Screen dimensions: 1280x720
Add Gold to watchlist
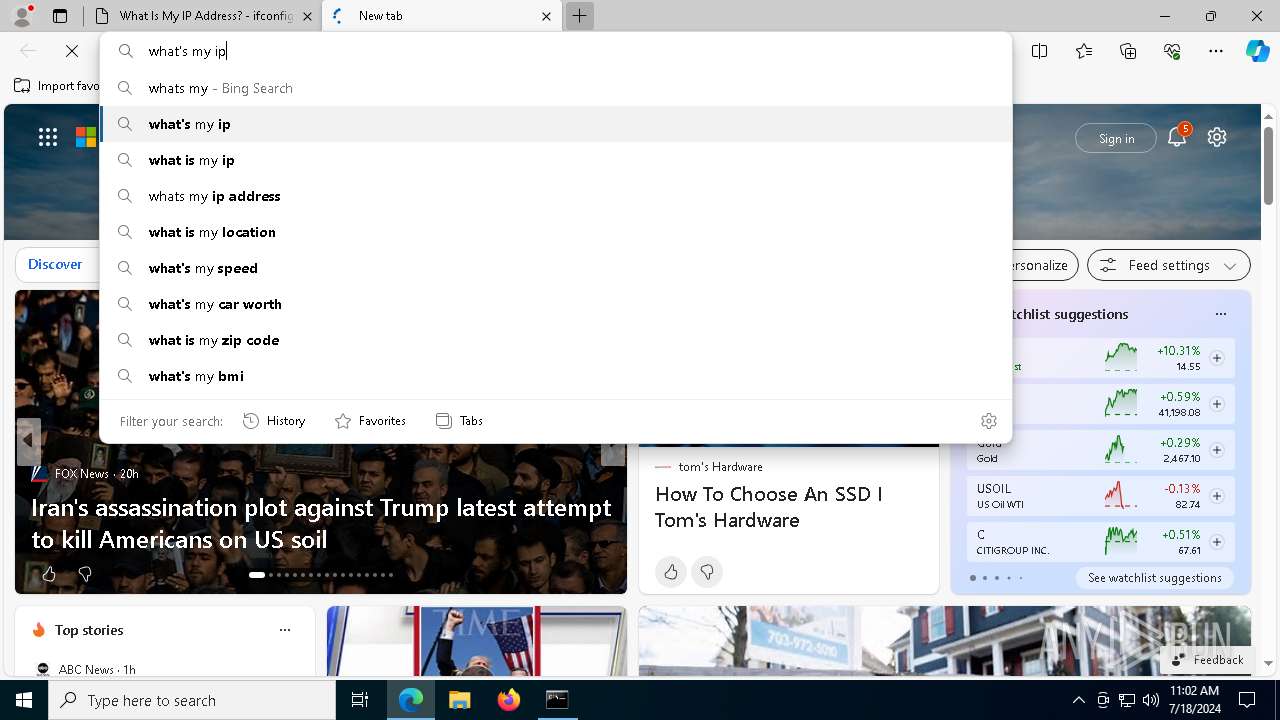[x=1217, y=450]
